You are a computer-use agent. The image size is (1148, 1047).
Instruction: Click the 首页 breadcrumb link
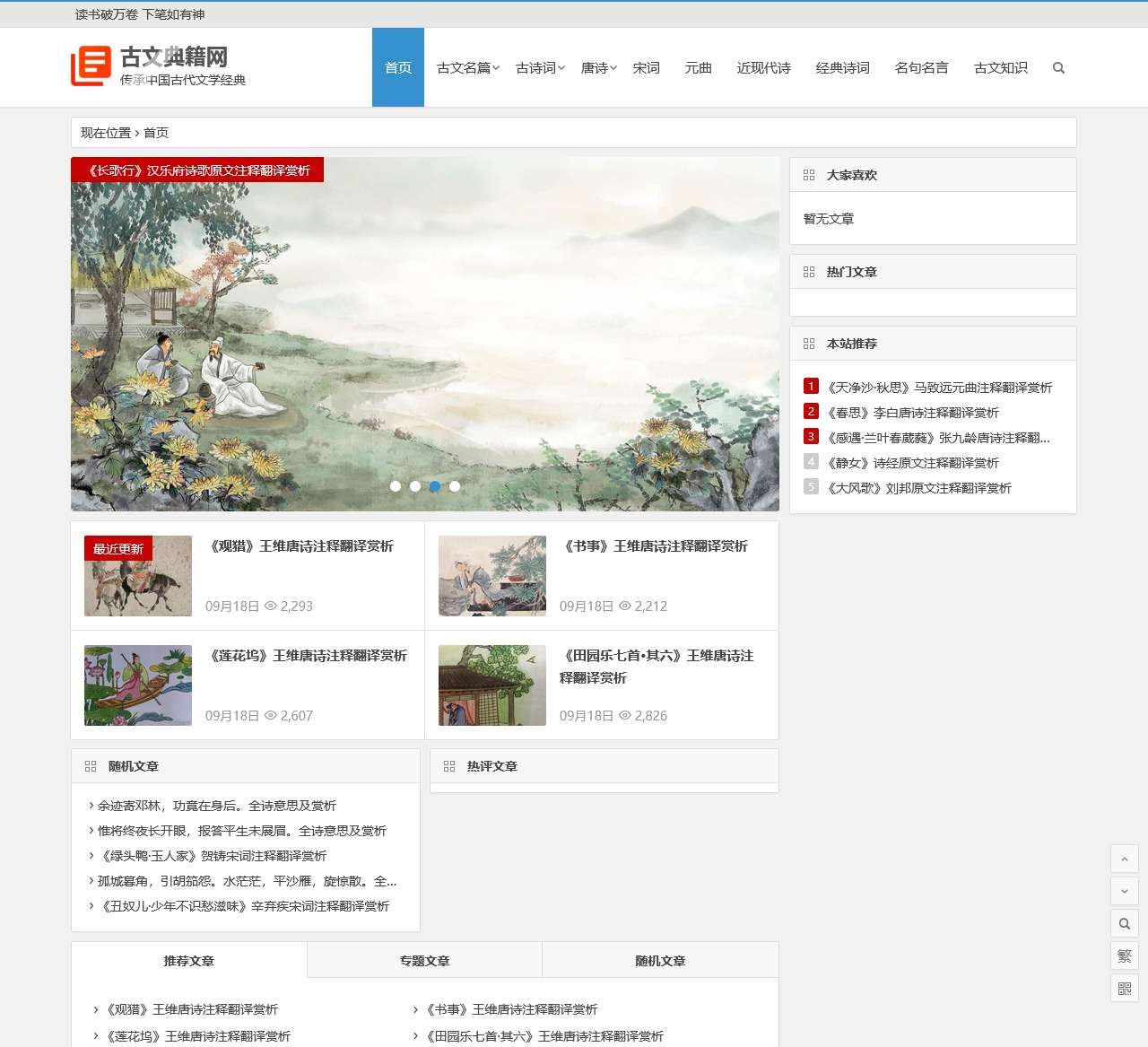tap(156, 133)
